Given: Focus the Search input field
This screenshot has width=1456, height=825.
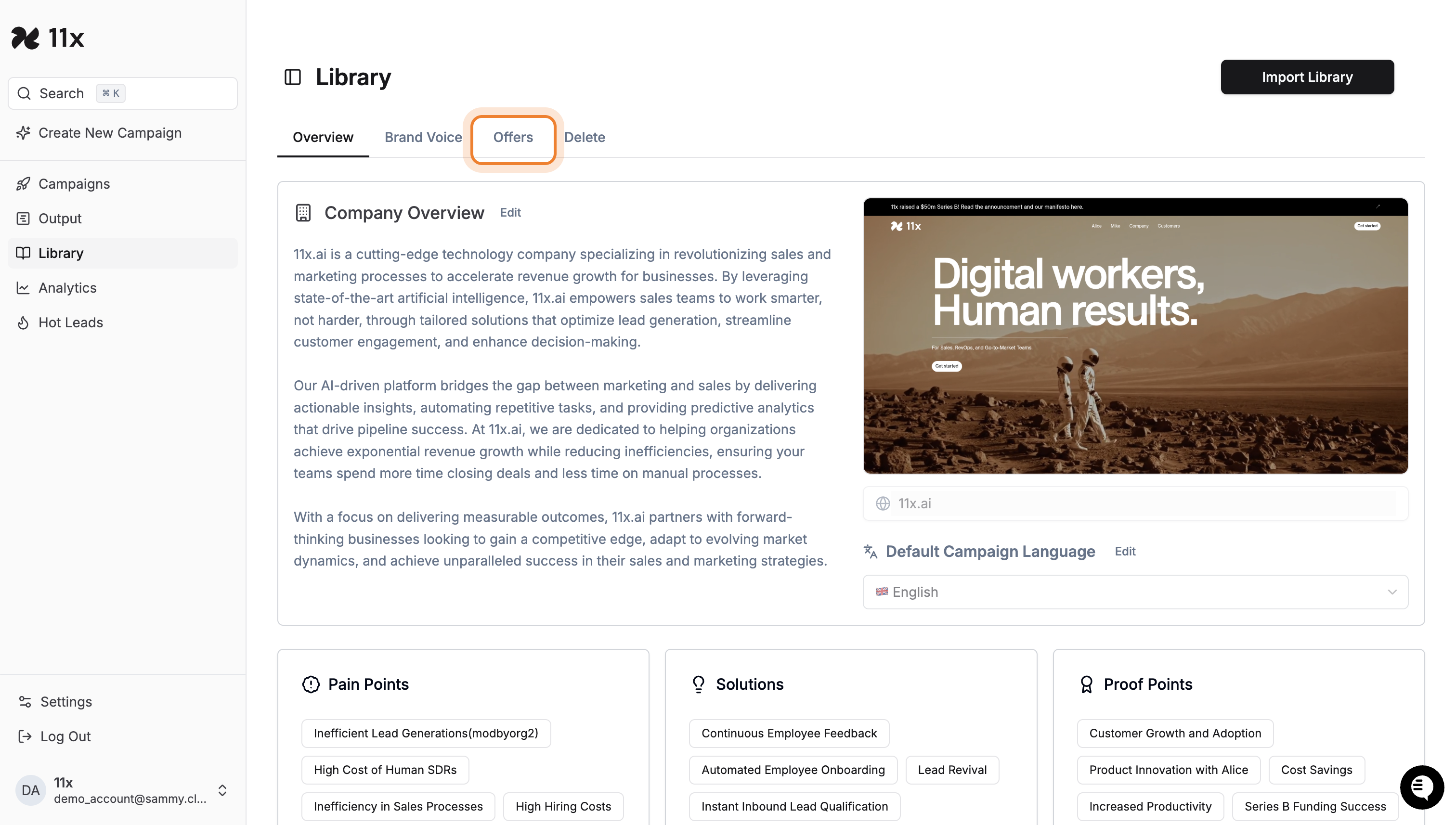Looking at the screenshot, I should [123, 93].
